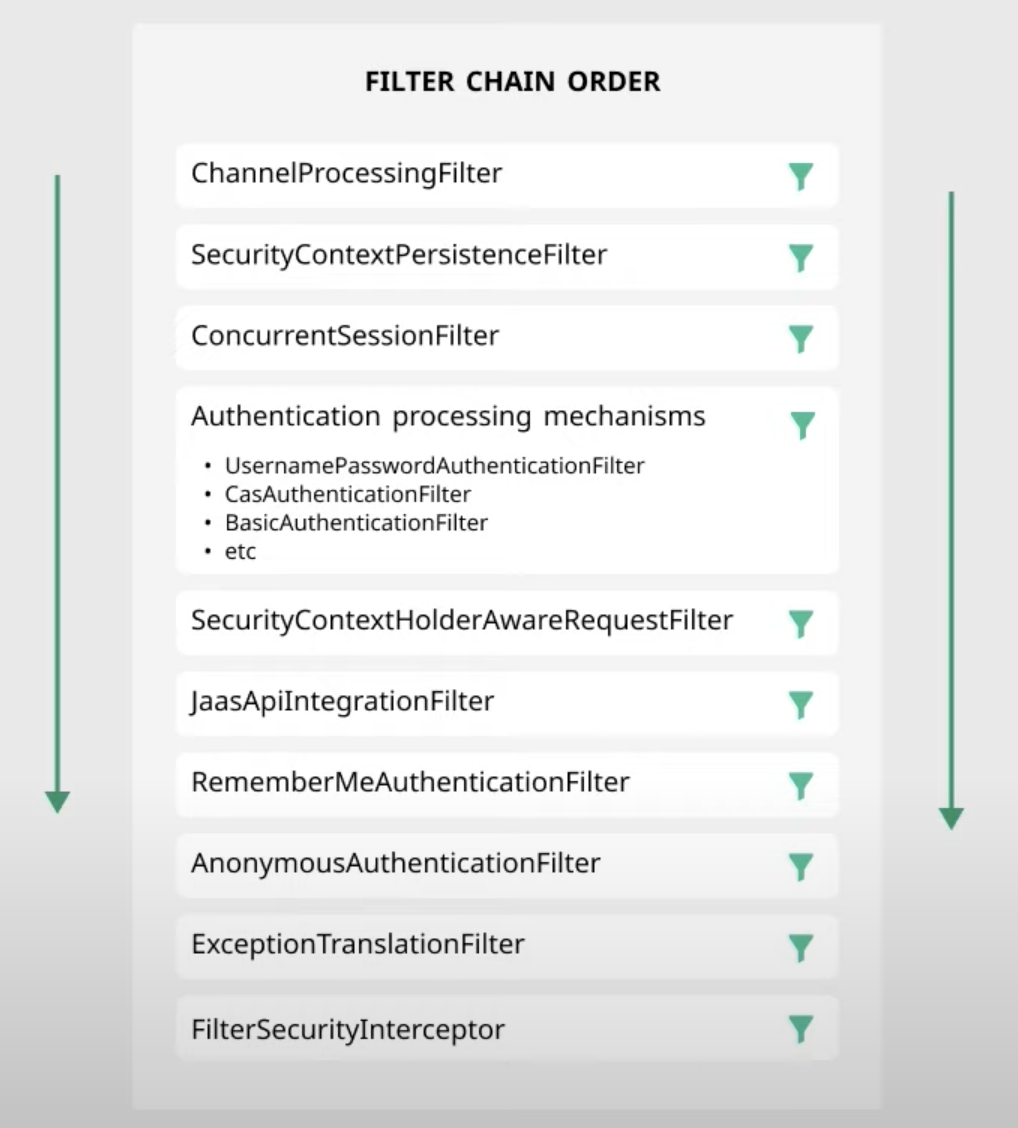Image resolution: width=1018 pixels, height=1128 pixels.
Task: Select the BasicAuthenticationFilter bullet item
Action: (x=356, y=523)
